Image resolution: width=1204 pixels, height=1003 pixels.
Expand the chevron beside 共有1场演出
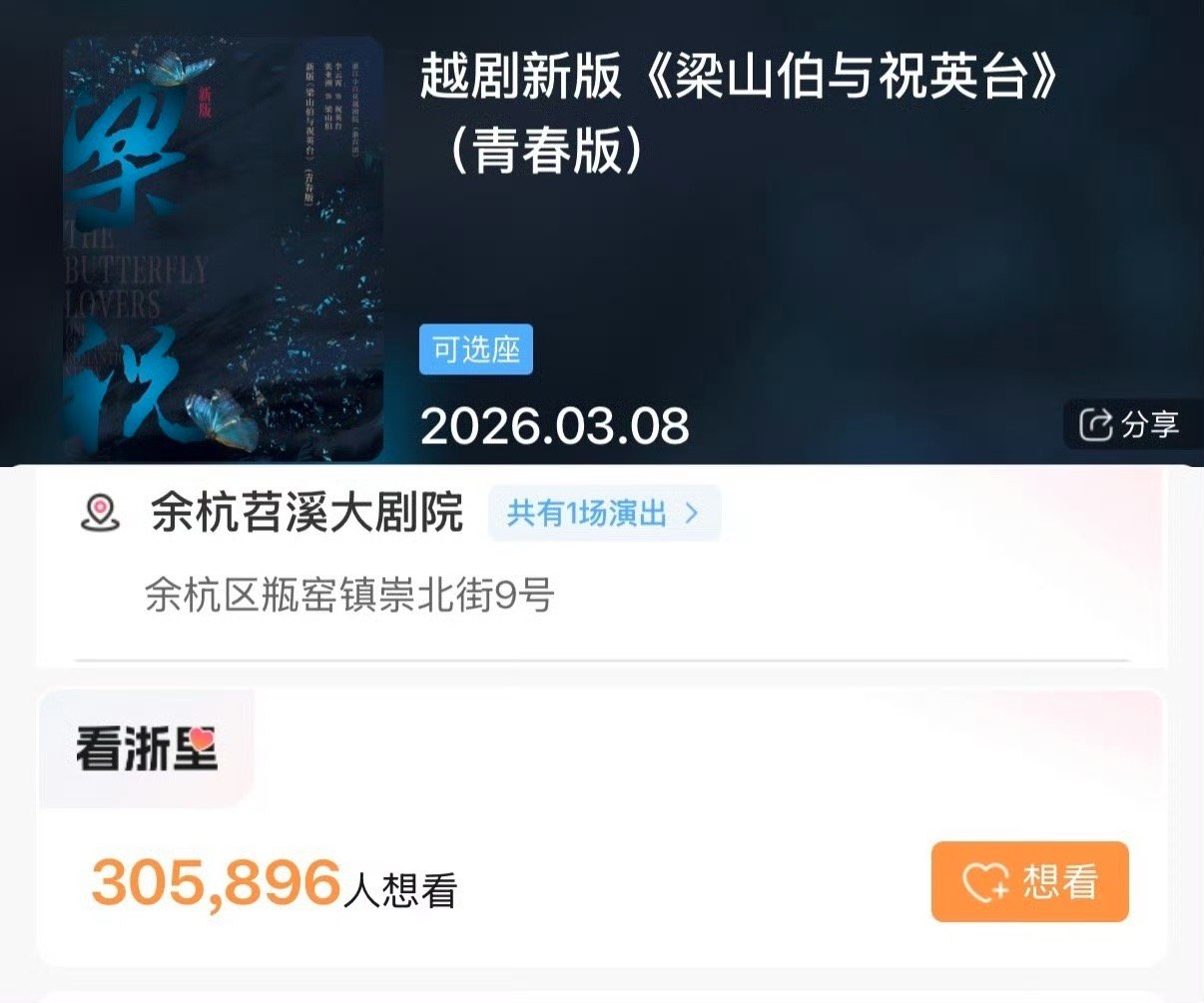[x=692, y=514]
